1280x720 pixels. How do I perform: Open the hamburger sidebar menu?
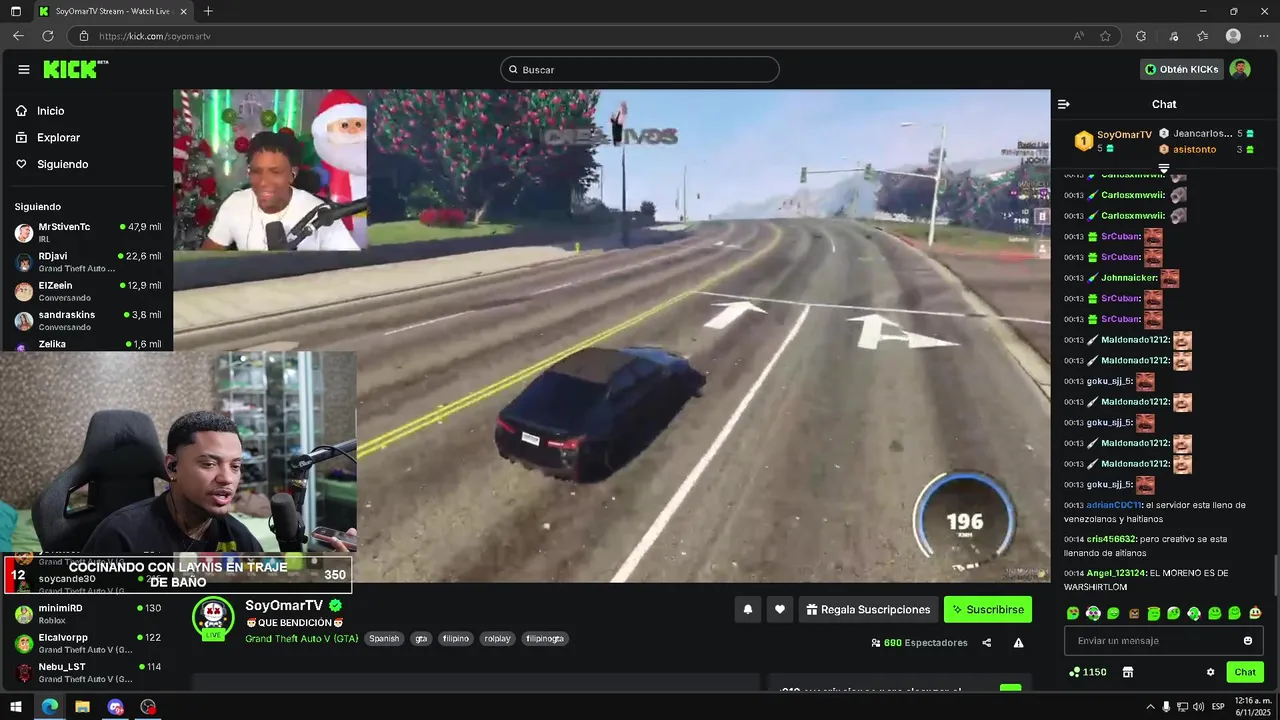[24, 69]
